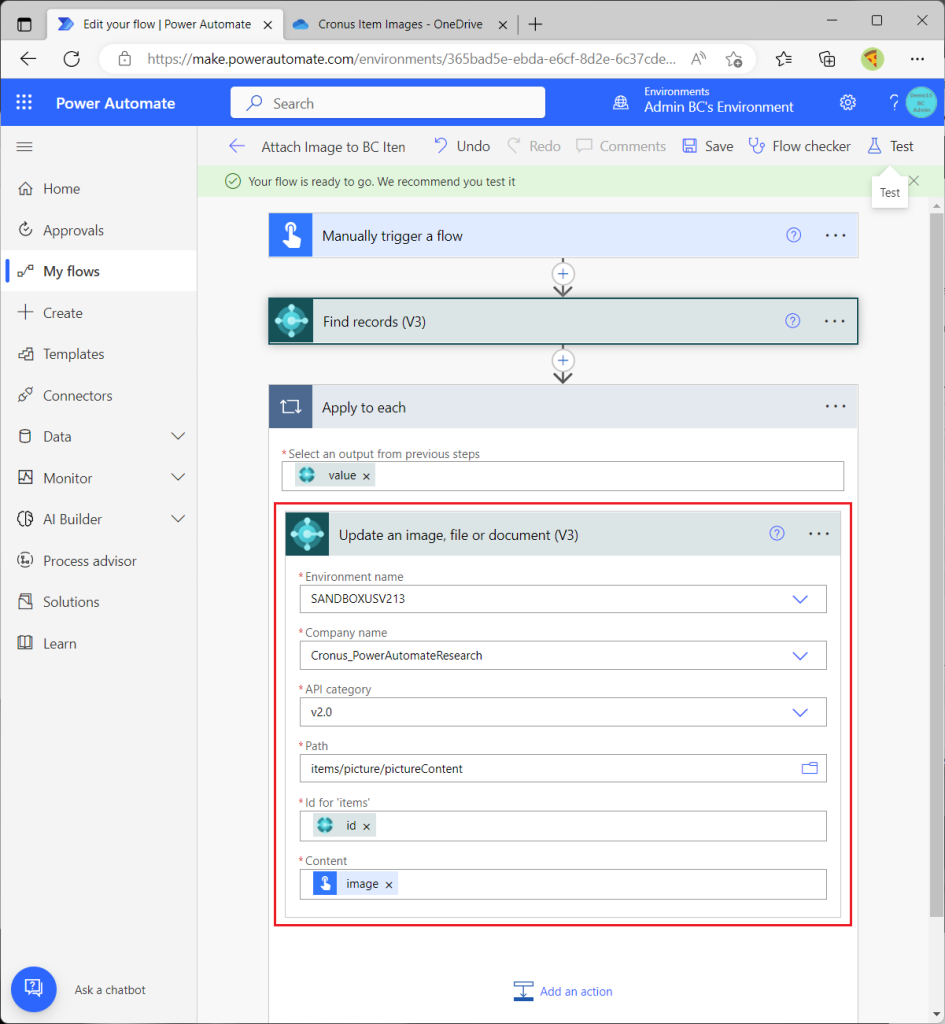This screenshot has height=1024, width=945.
Task: Open more options for Find records (V3)
Action: (x=835, y=321)
